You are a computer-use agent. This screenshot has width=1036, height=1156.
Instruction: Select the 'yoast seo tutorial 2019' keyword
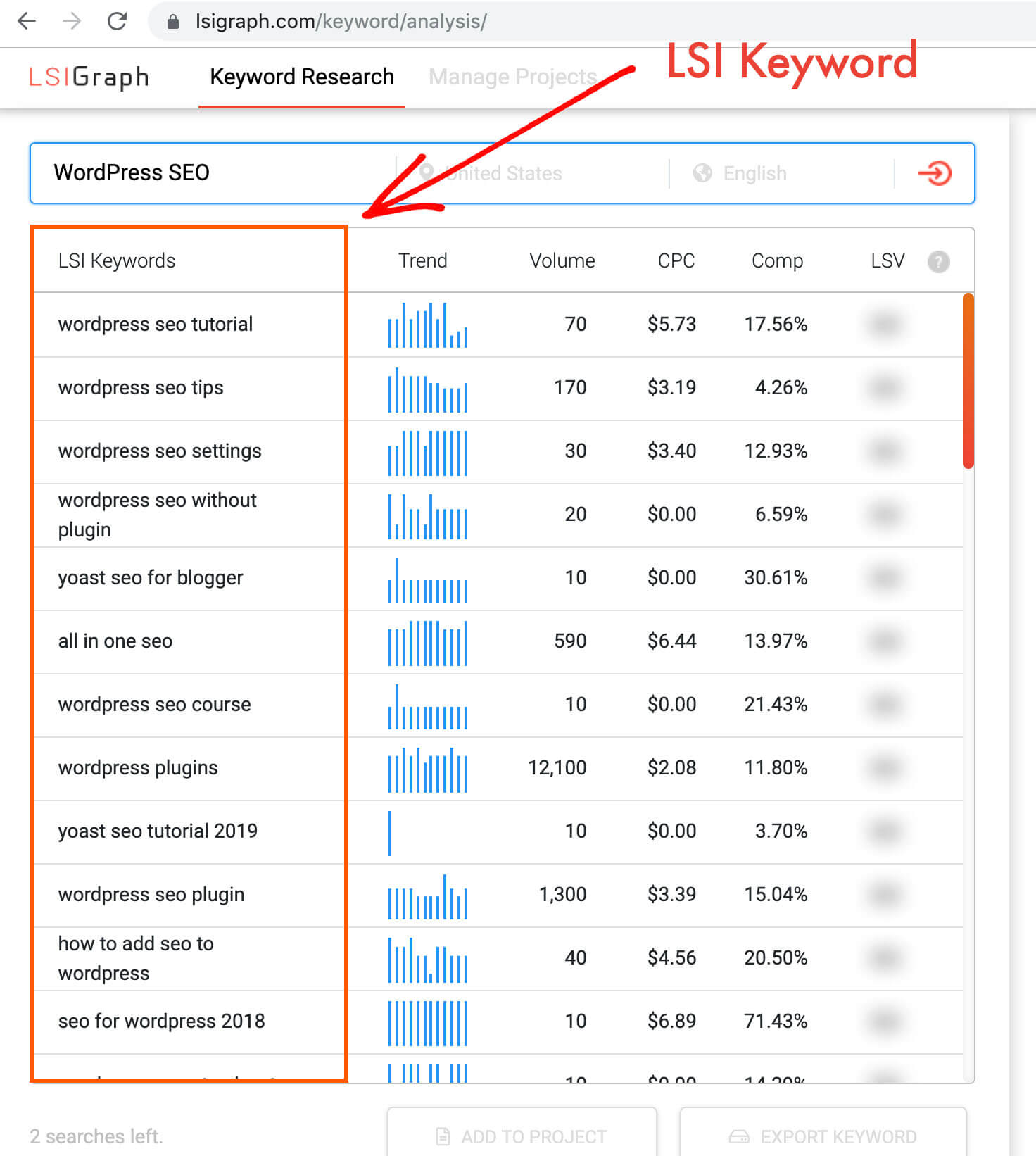click(x=158, y=831)
